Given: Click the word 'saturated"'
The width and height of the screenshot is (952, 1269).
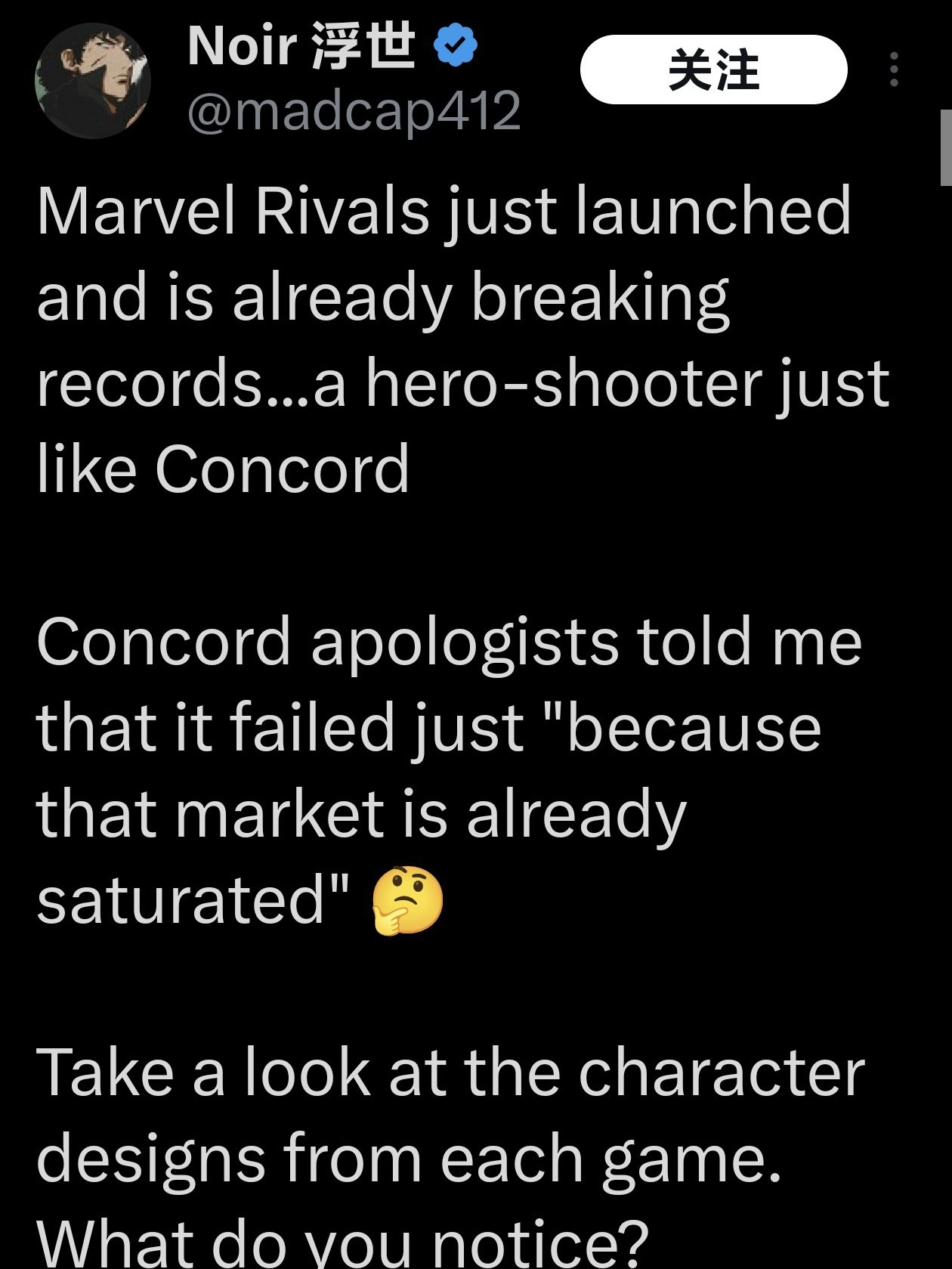Looking at the screenshot, I should click(x=193, y=900).
